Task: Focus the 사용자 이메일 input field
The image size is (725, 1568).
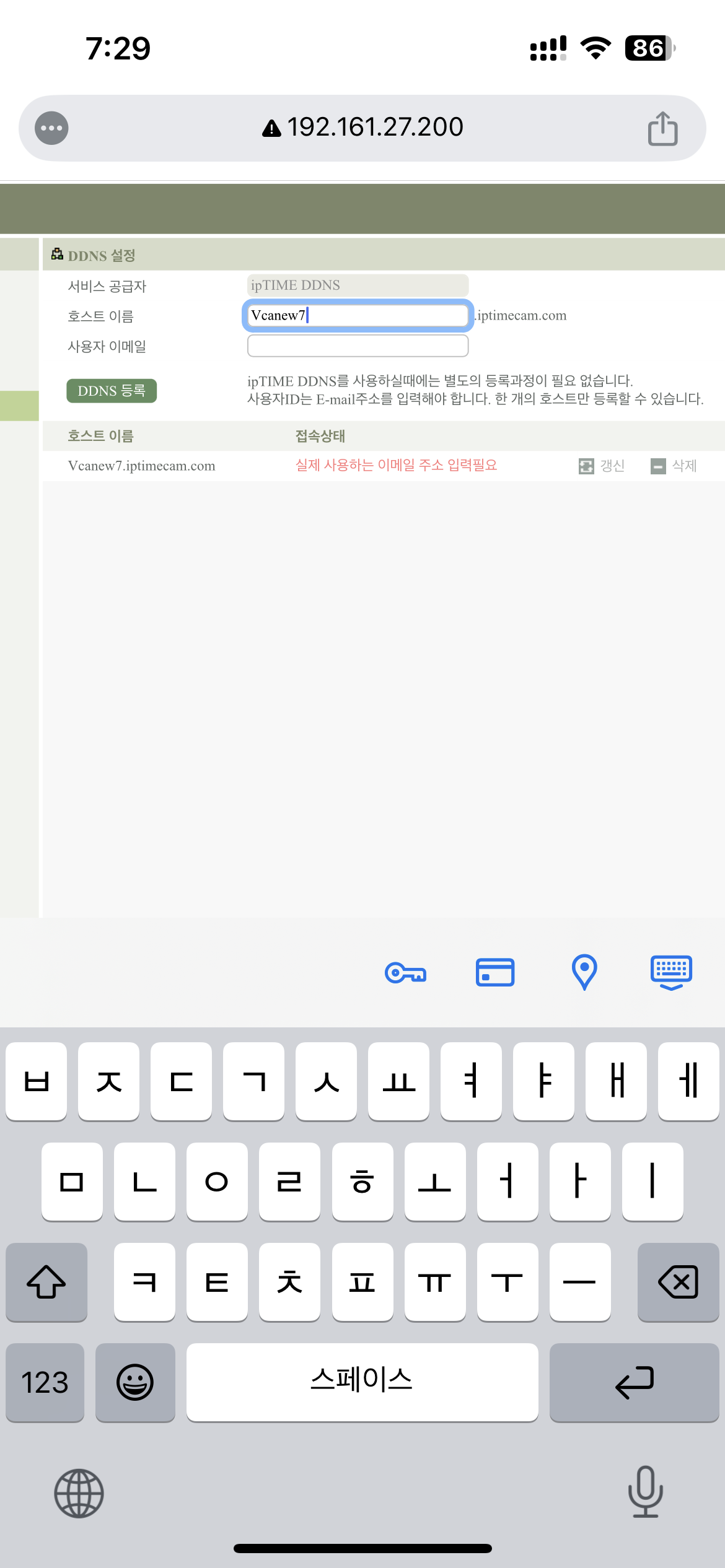Action: tap(358, 346)
